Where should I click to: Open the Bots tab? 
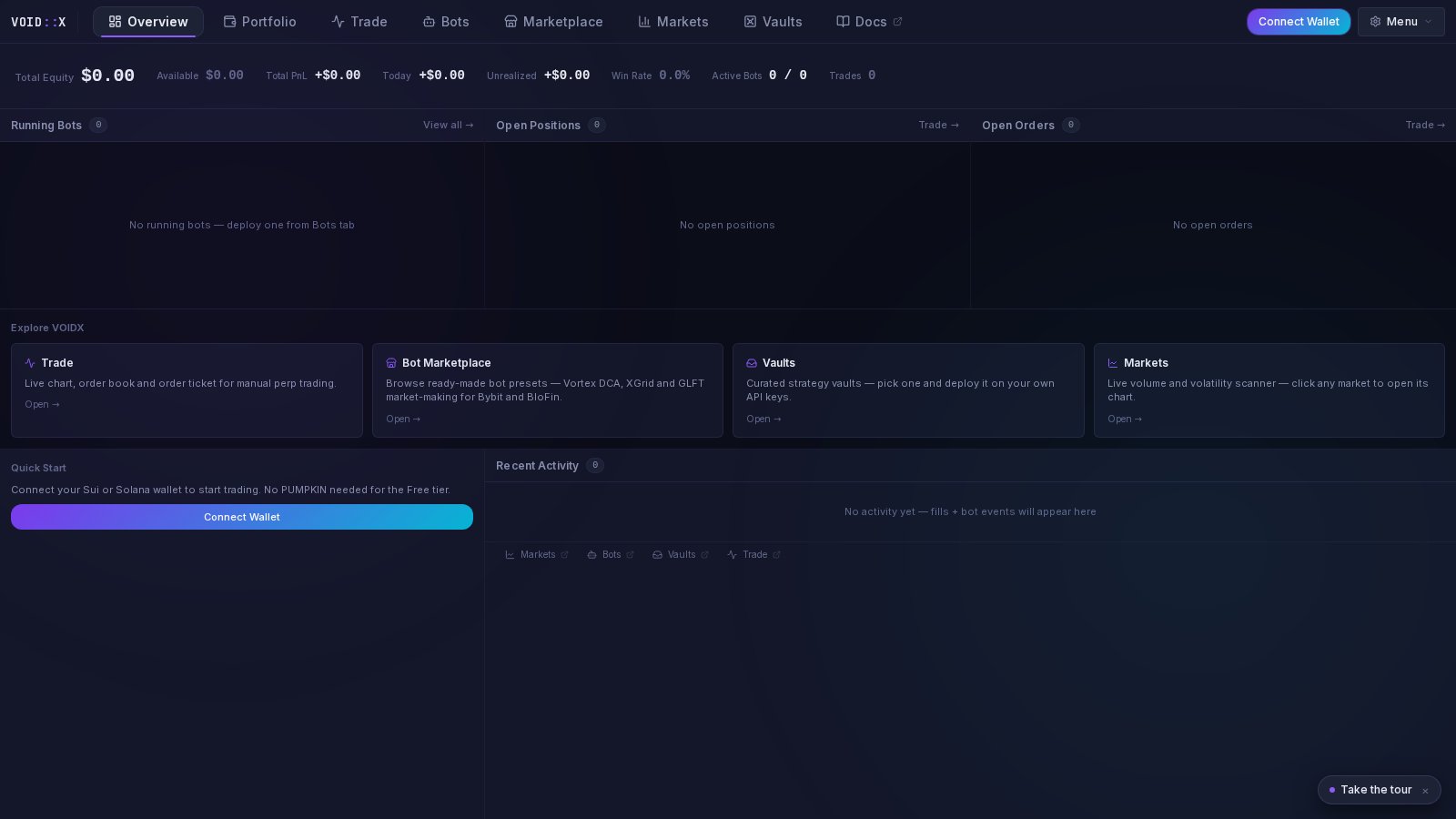point(446,22)
